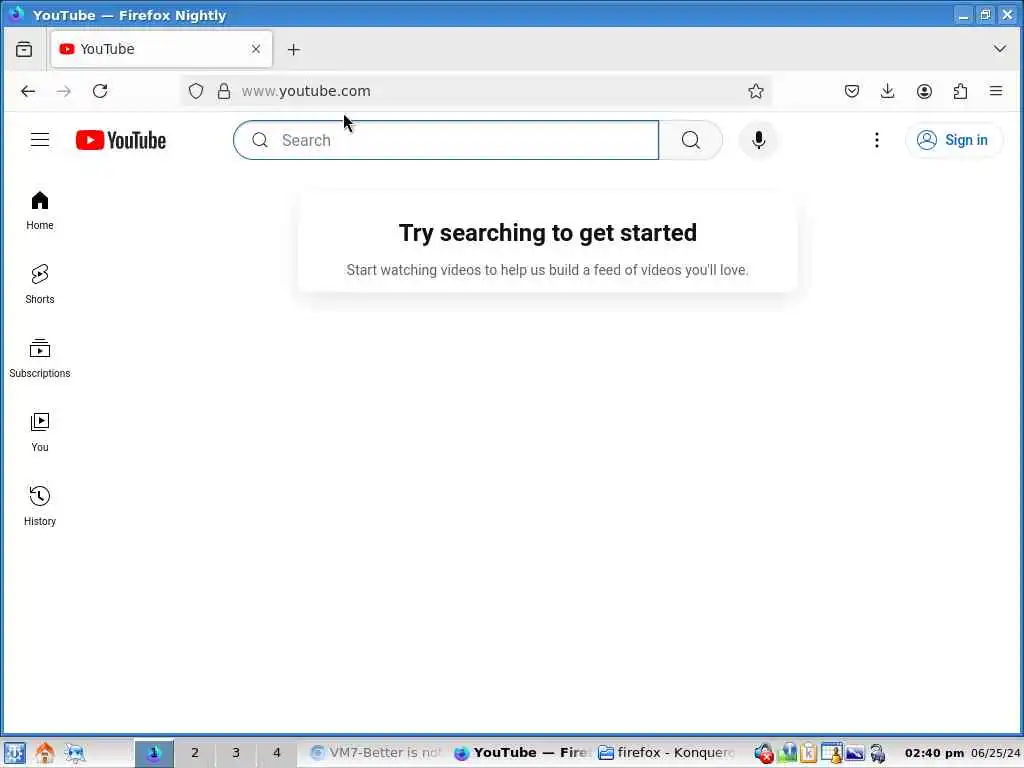Open tracking protection shield icon
The image size is (1024, 768).
coord(196,91)
